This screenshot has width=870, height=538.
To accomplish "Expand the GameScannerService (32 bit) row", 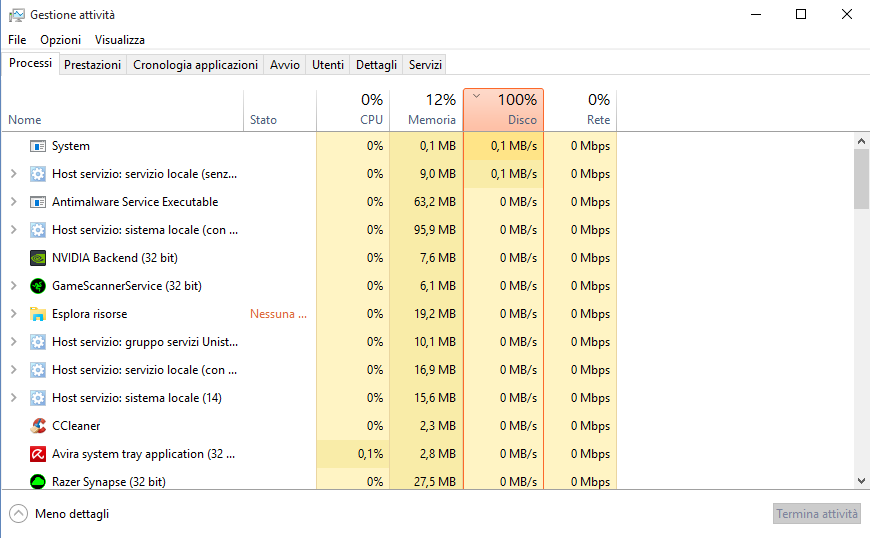I will coord(14,286).
